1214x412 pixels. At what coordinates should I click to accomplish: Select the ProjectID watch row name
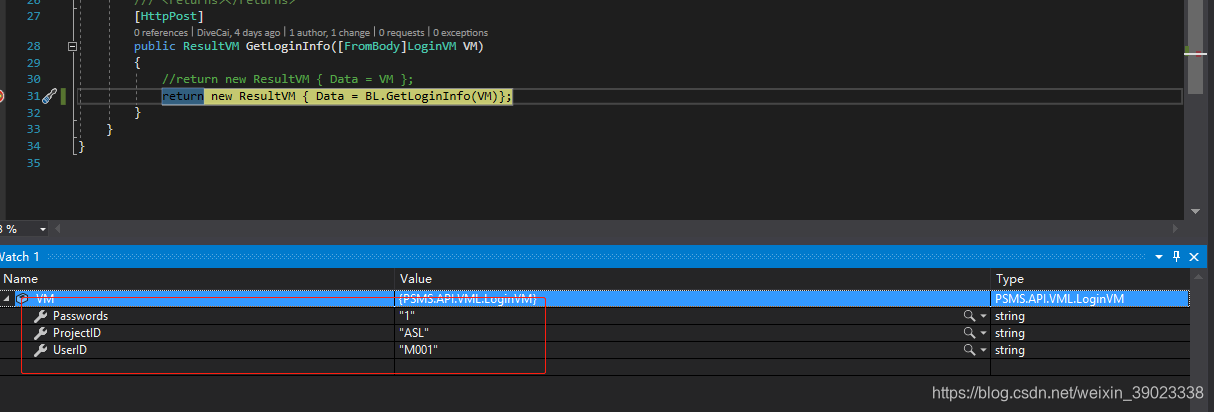click(x=77, y=333)
